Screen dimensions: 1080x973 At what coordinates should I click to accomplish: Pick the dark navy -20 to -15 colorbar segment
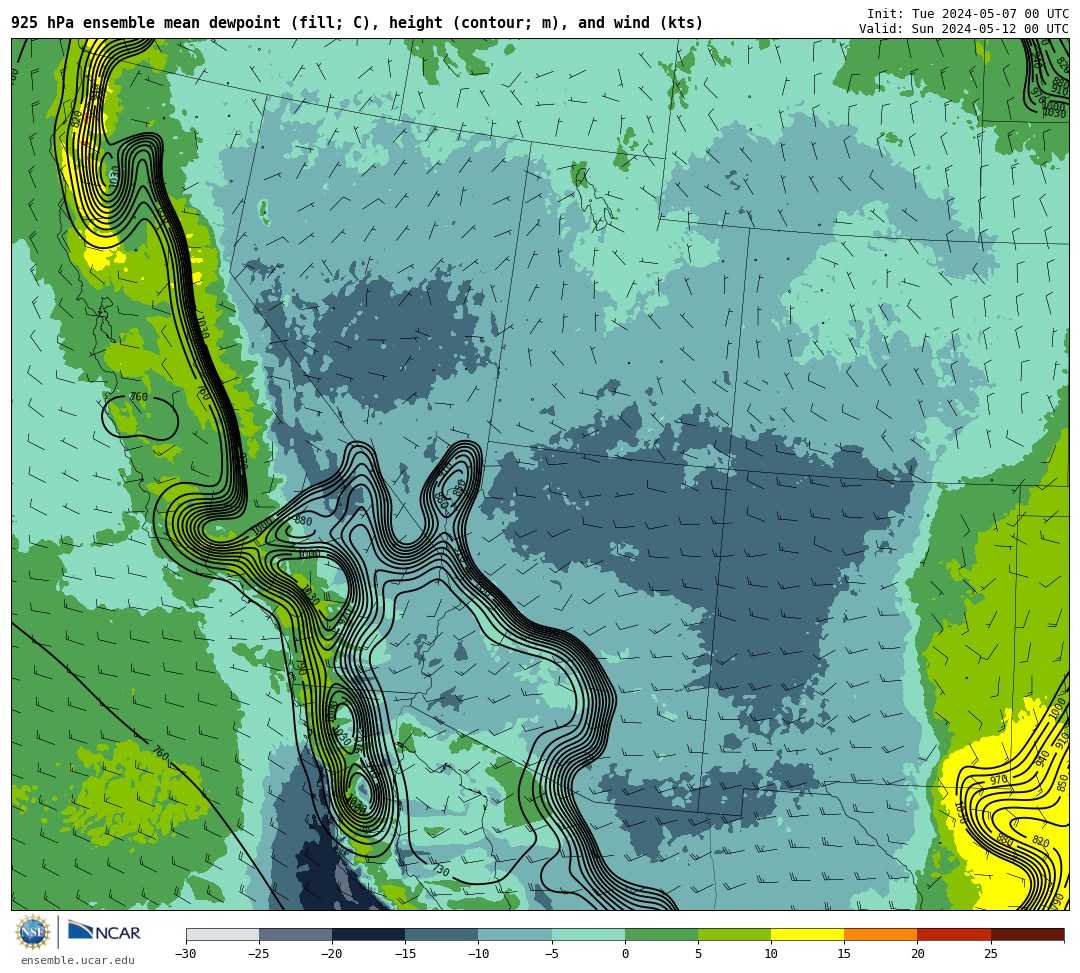(x=368, y=934)
